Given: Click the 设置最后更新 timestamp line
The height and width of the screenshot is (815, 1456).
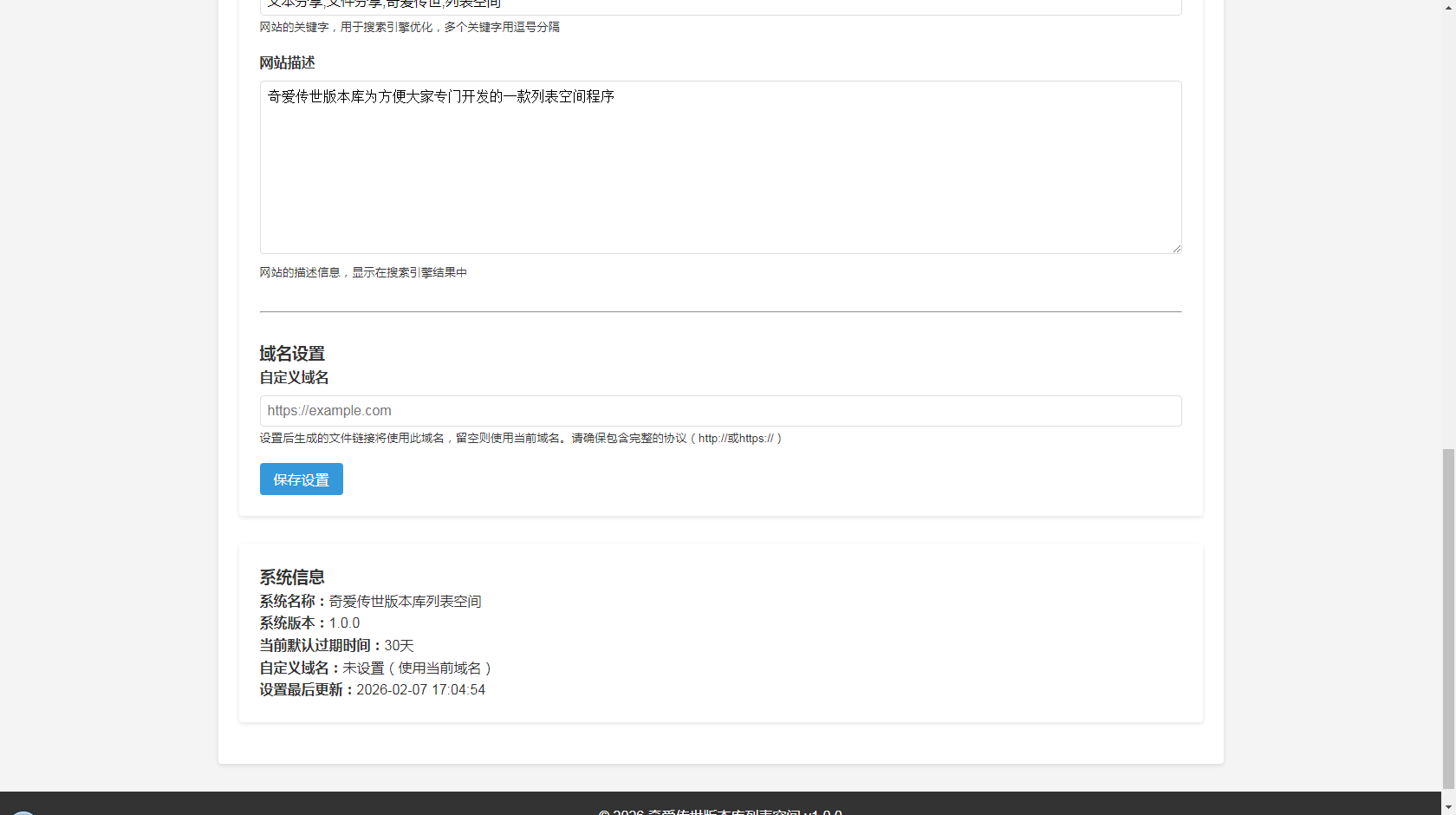Looking at the screenshot, I should (x=372, y=690).
